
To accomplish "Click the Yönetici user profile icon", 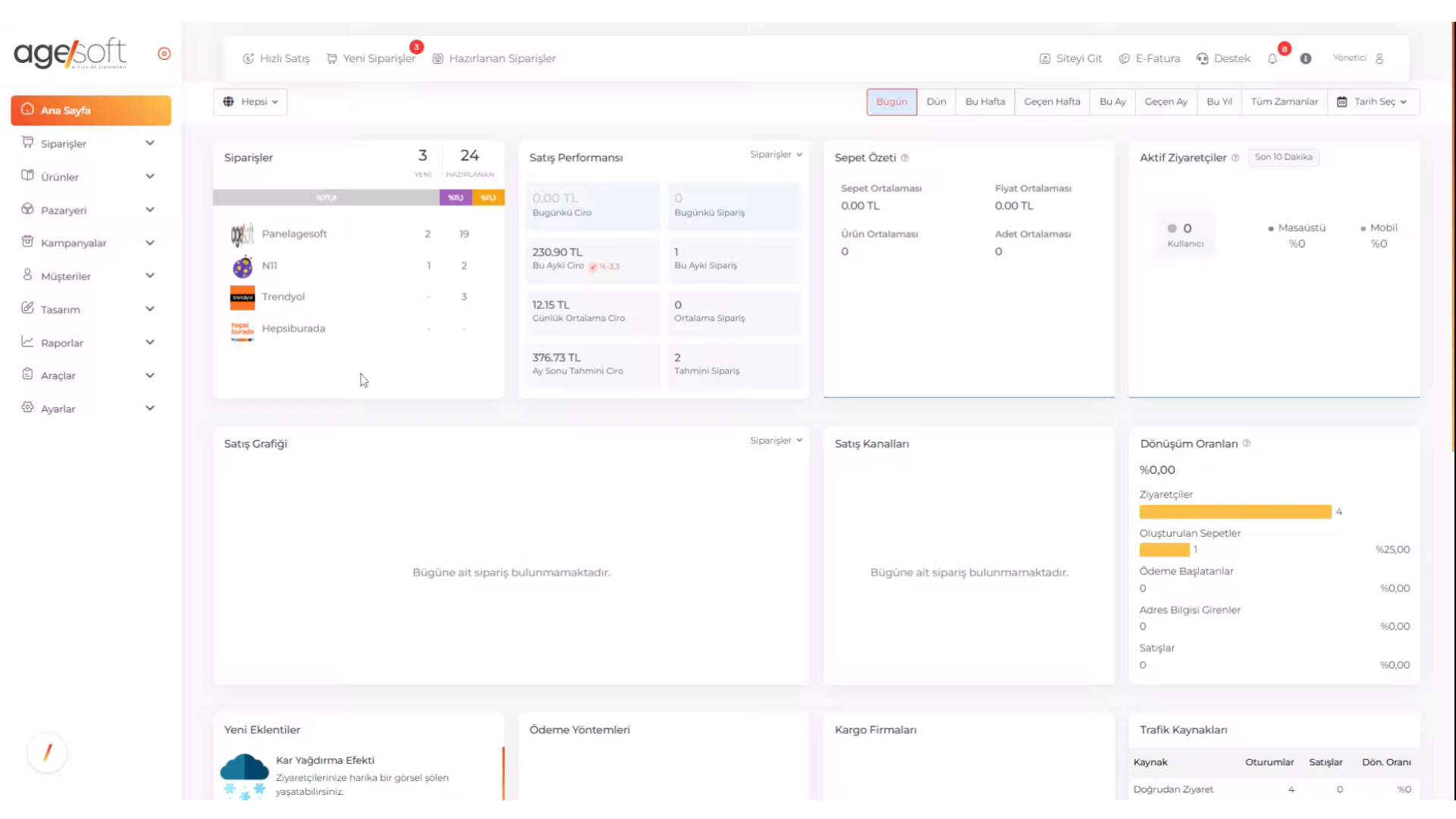I will pyautogui.click(x=1379, y=58).
